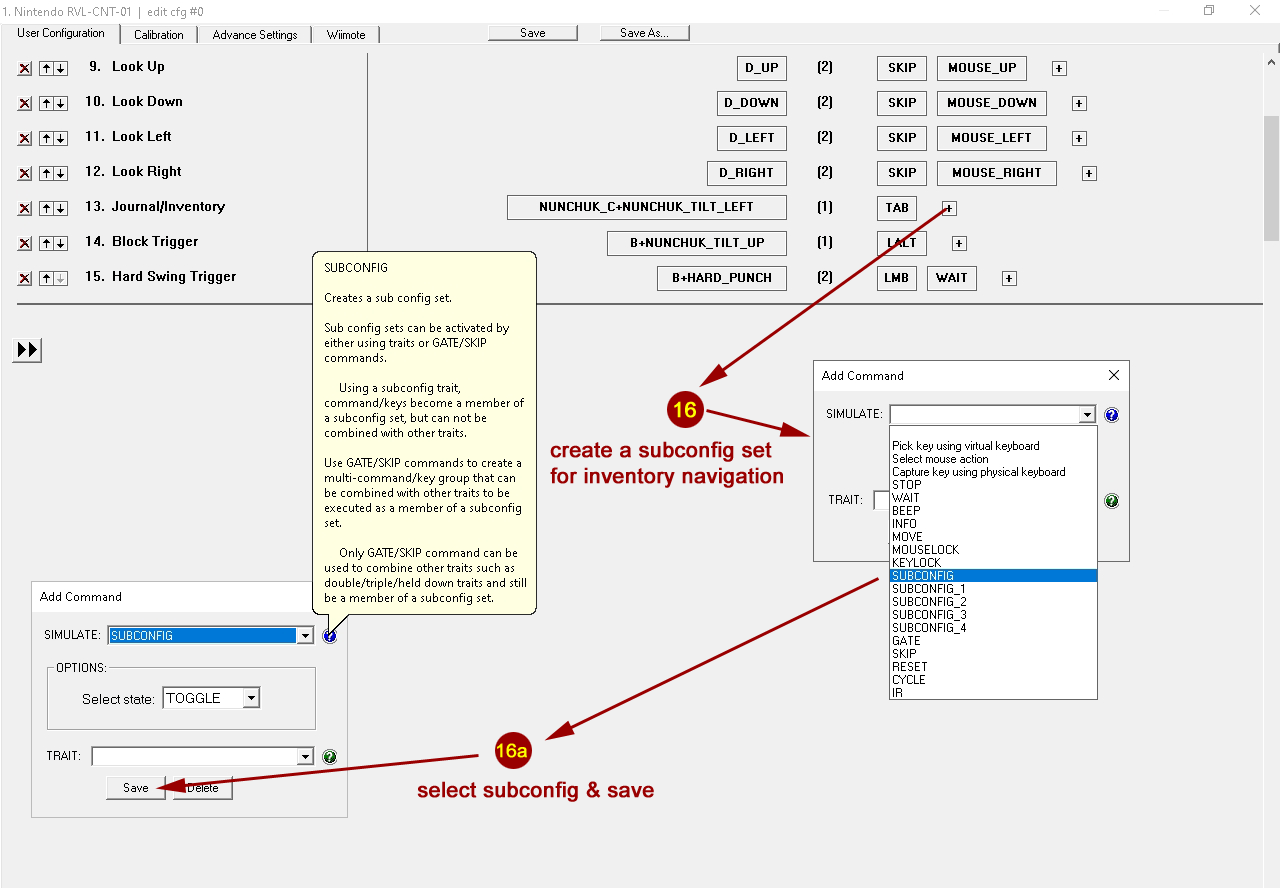Click the move up arrow for Look Down

coord(46,103)
